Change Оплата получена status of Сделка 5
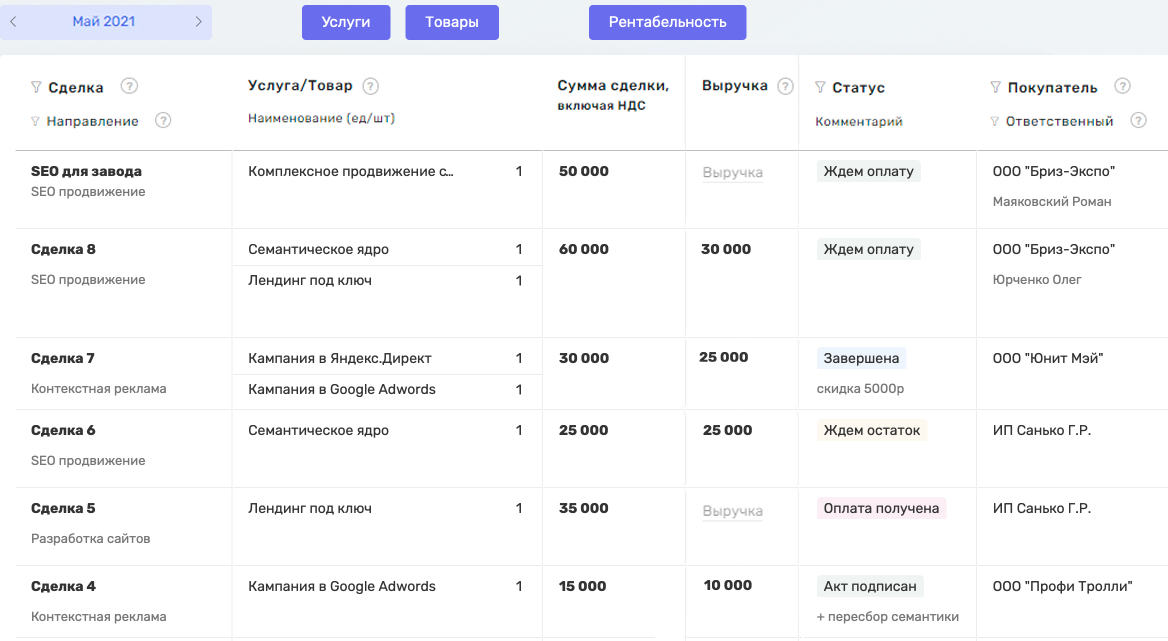The image size is (1168, 641). (881, 508)
